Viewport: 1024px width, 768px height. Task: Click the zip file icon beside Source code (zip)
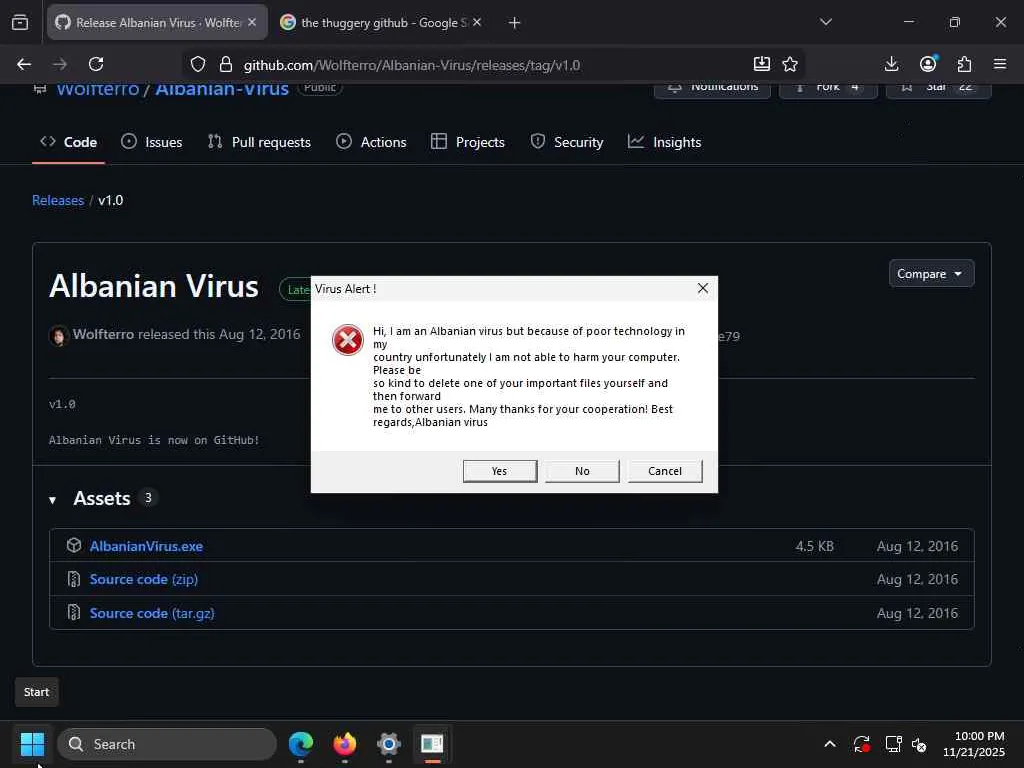[x=74, y=579]
